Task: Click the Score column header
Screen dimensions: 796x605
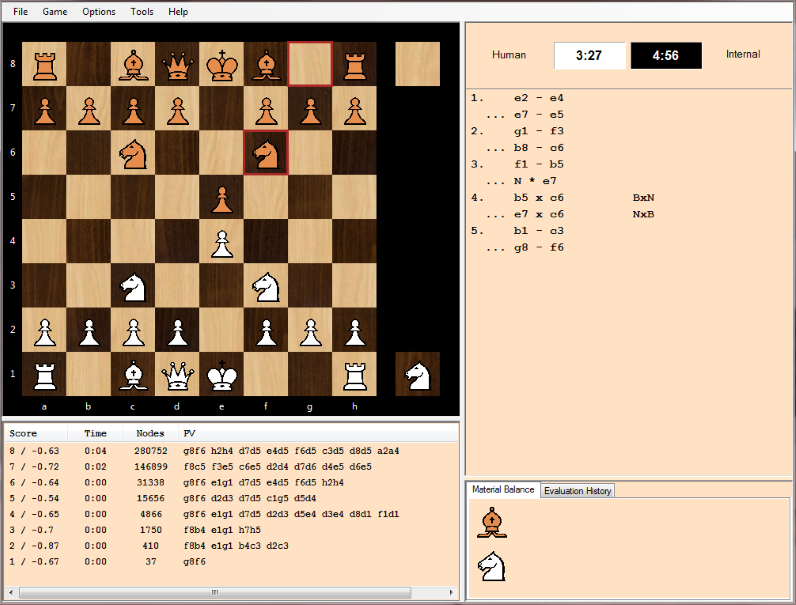Action: click(36, 433)
